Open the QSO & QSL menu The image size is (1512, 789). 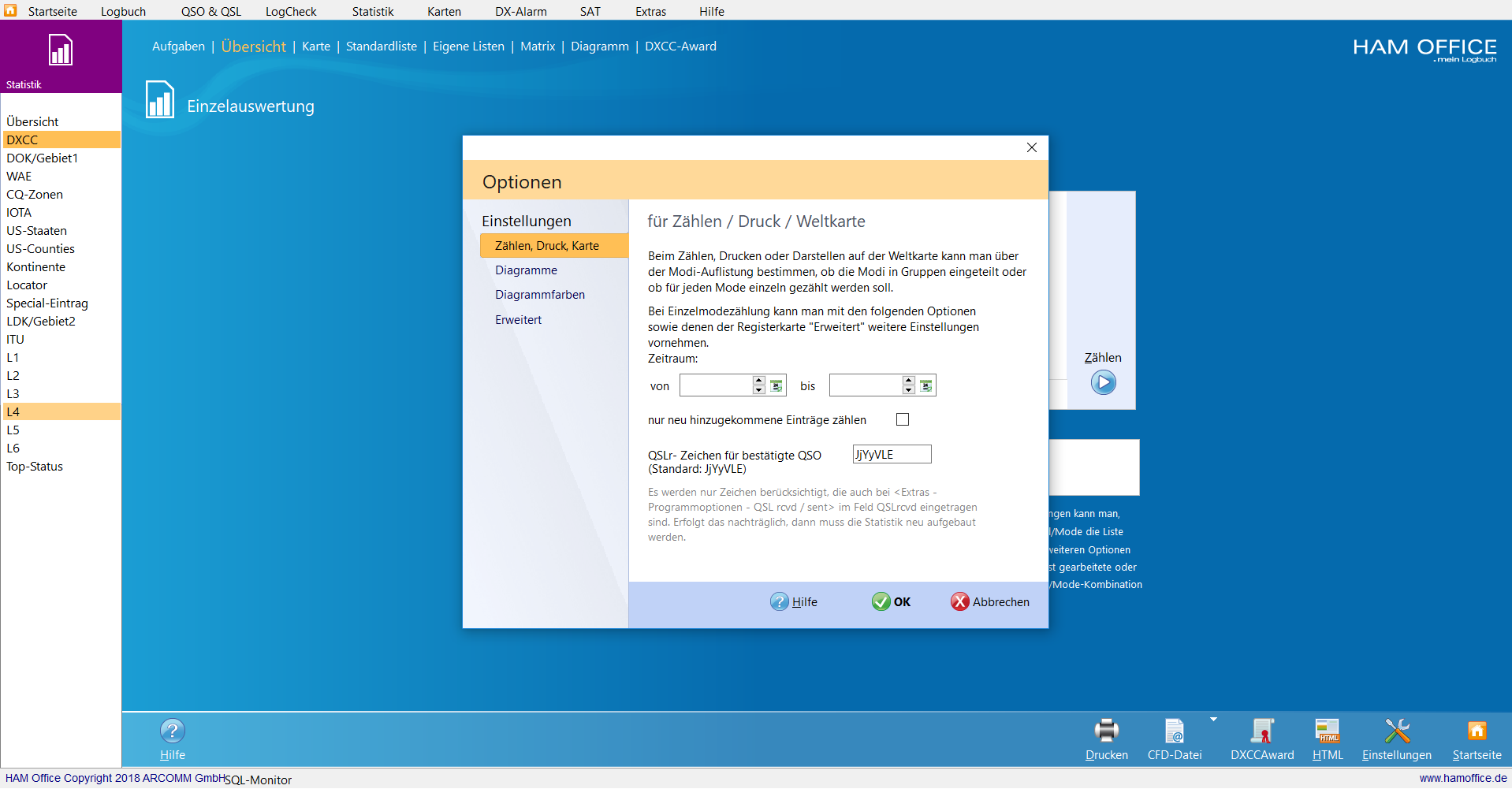coord(211,11)
